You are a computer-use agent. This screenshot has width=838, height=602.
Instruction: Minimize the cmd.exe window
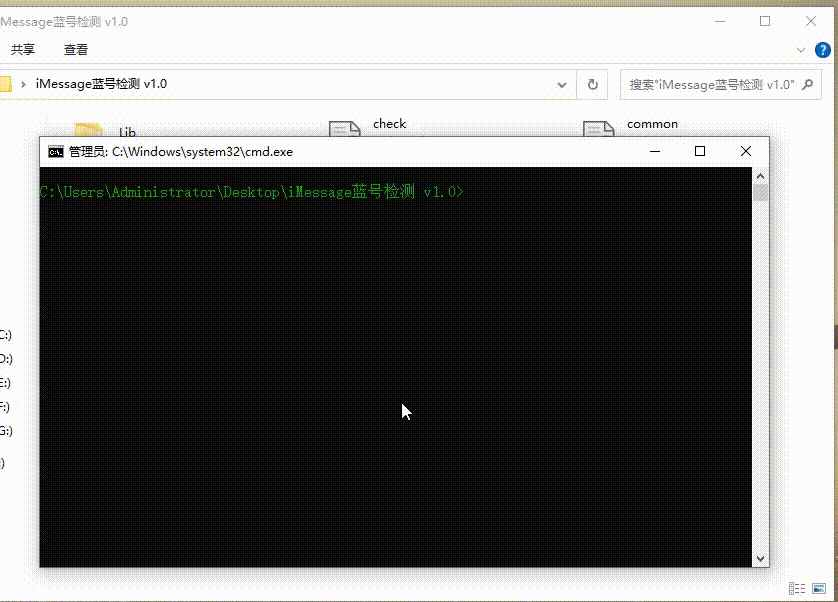(x=655, y=151)
